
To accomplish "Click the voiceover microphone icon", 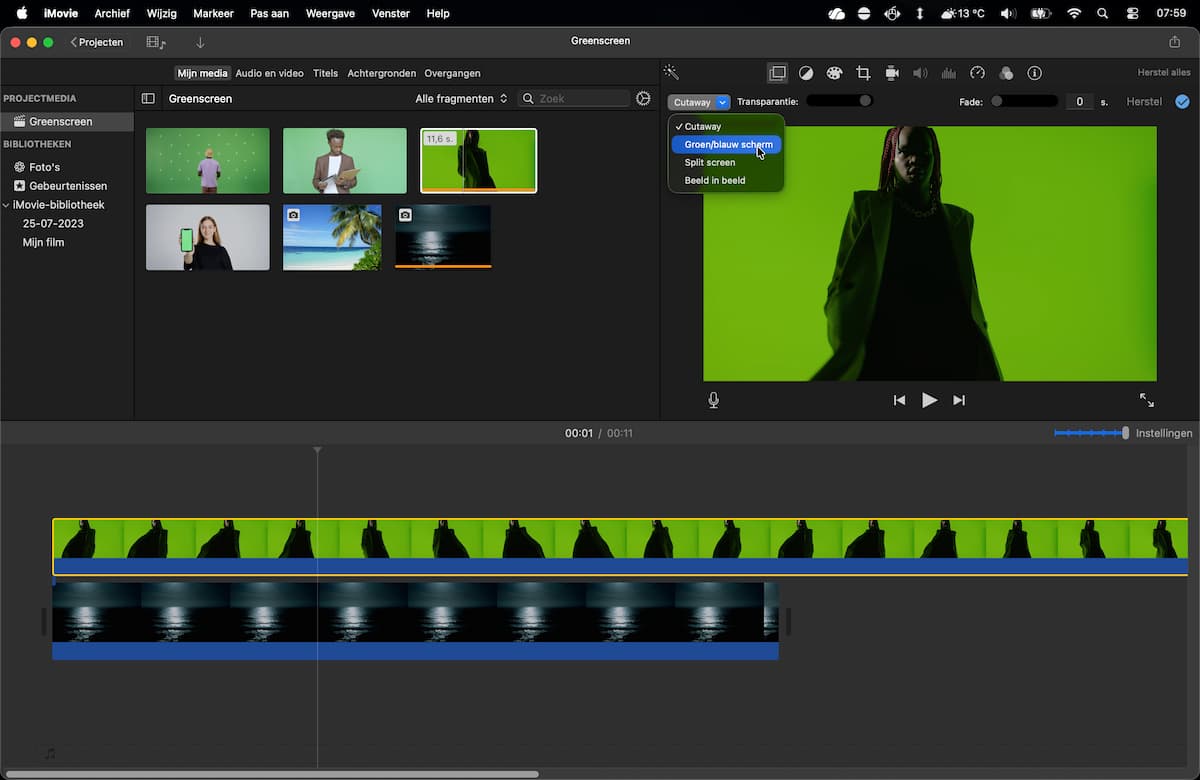I will (713, 400).
